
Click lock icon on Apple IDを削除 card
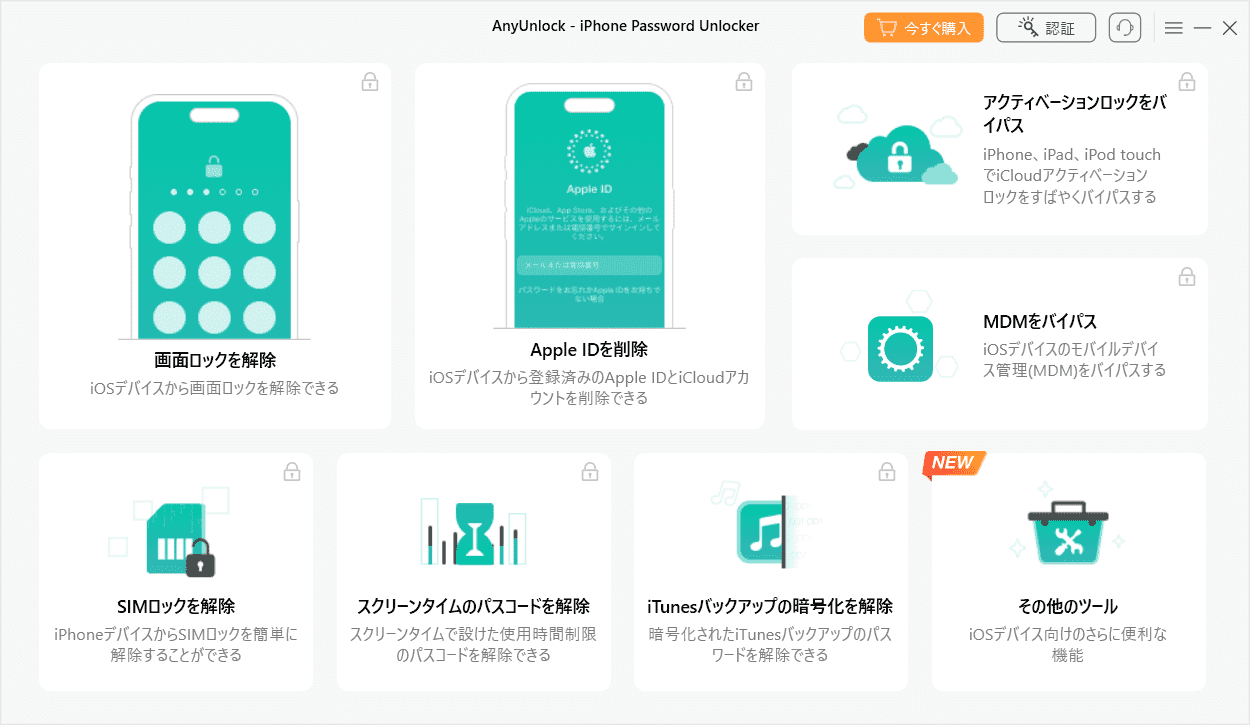click(743, 82)
